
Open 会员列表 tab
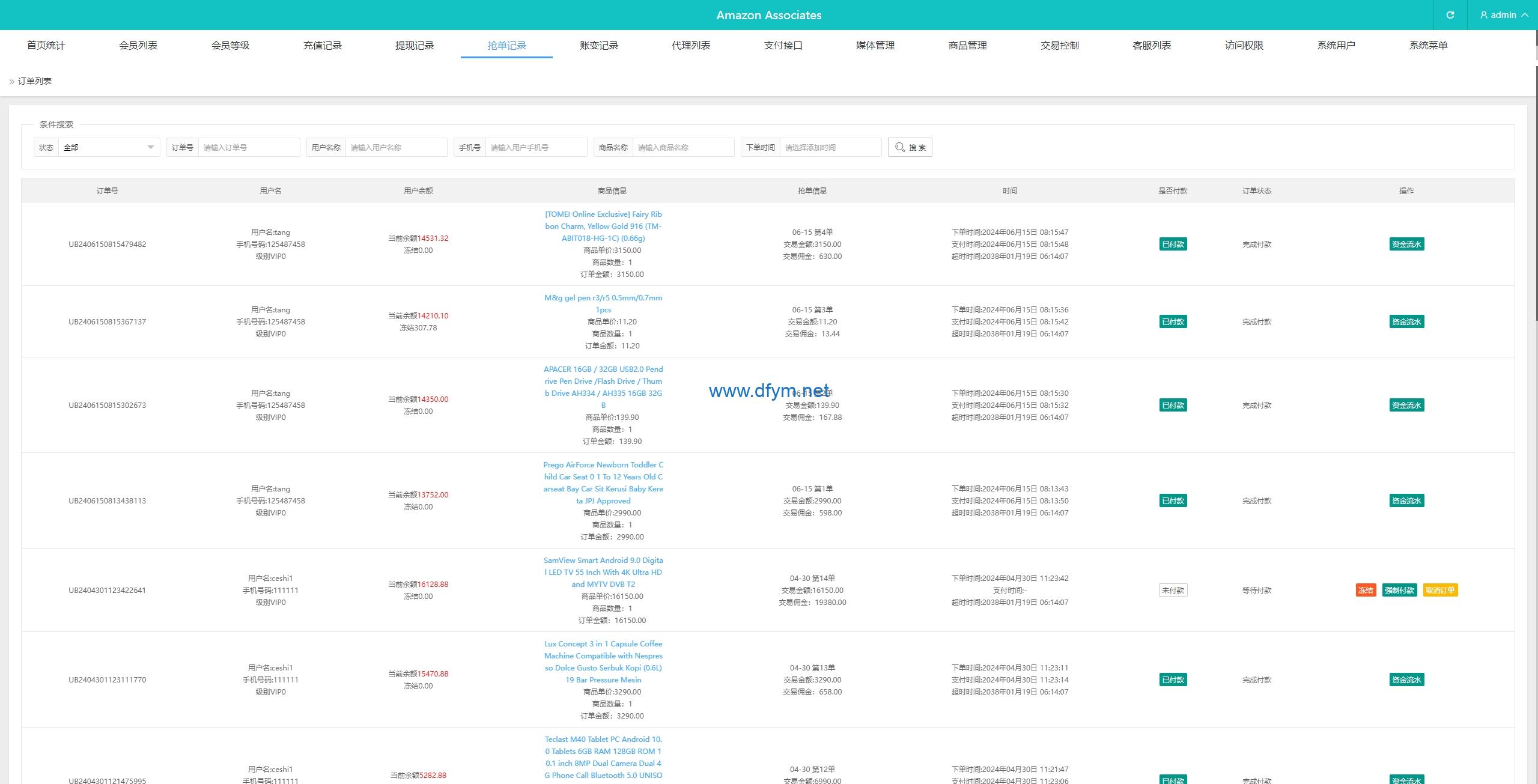138,45
